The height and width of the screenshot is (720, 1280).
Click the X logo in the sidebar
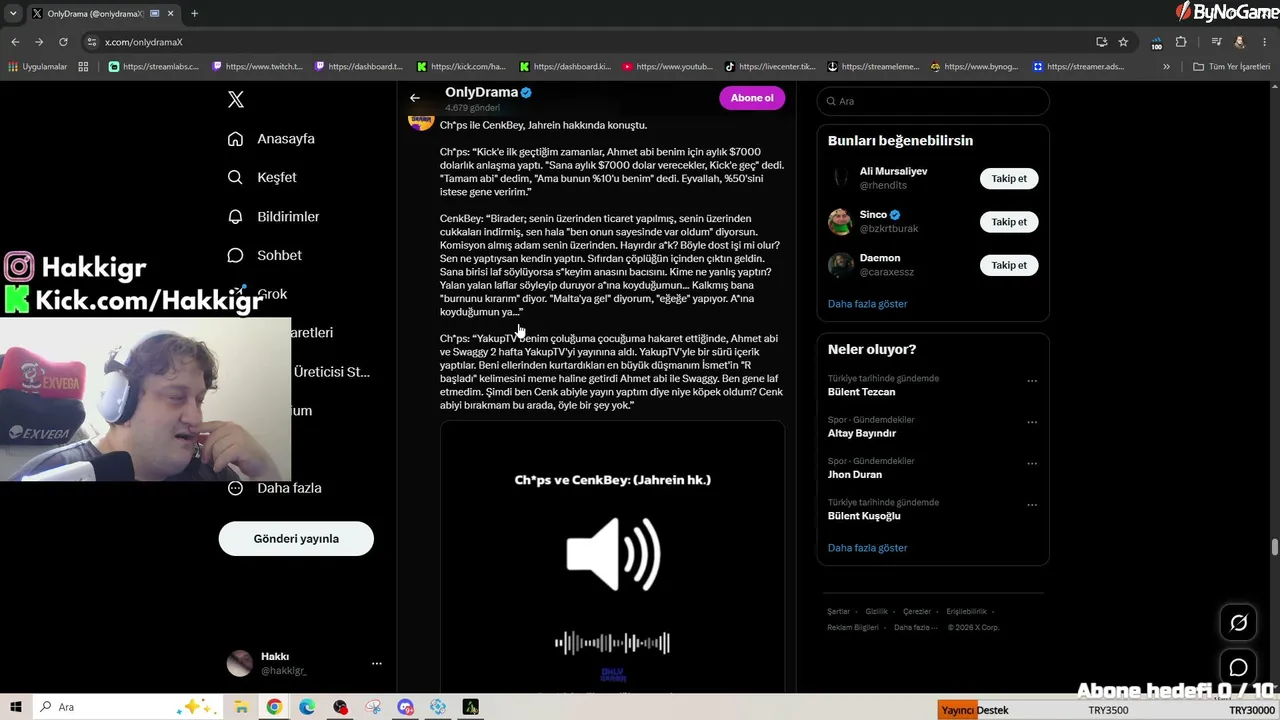[236, 99]
